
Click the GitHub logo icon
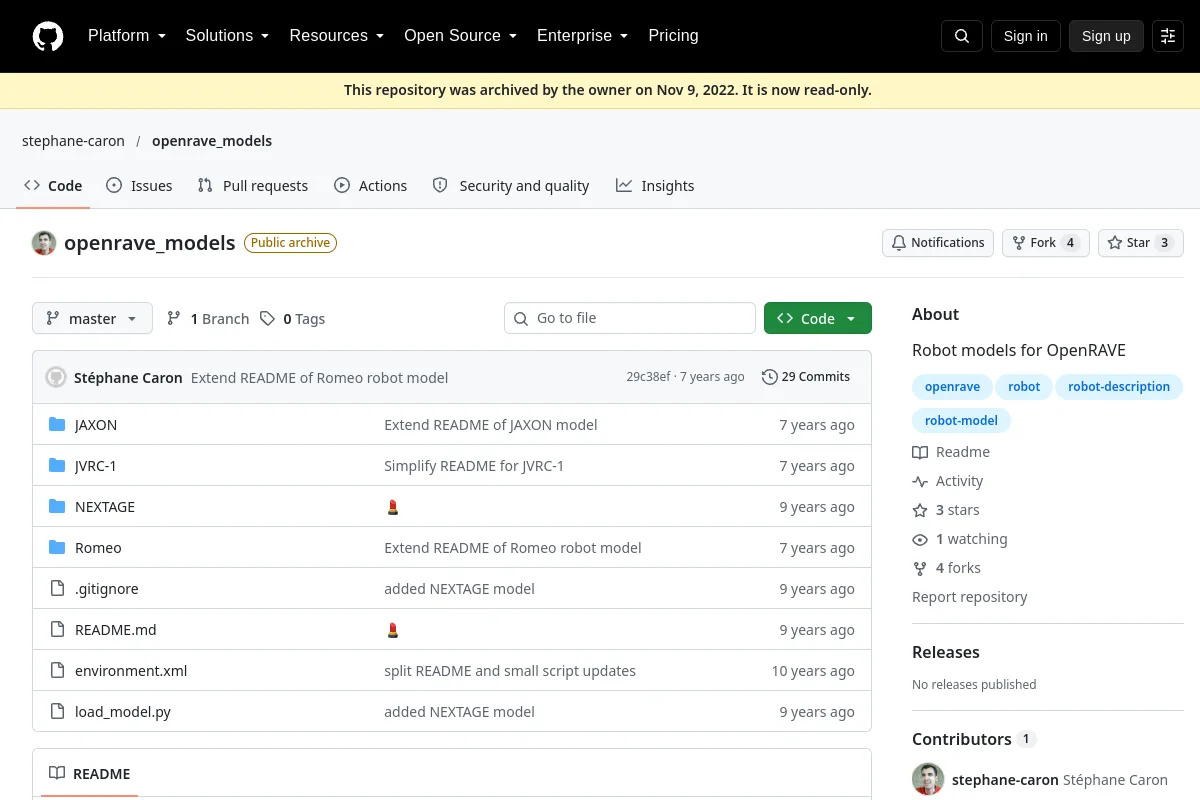[48, 36]
